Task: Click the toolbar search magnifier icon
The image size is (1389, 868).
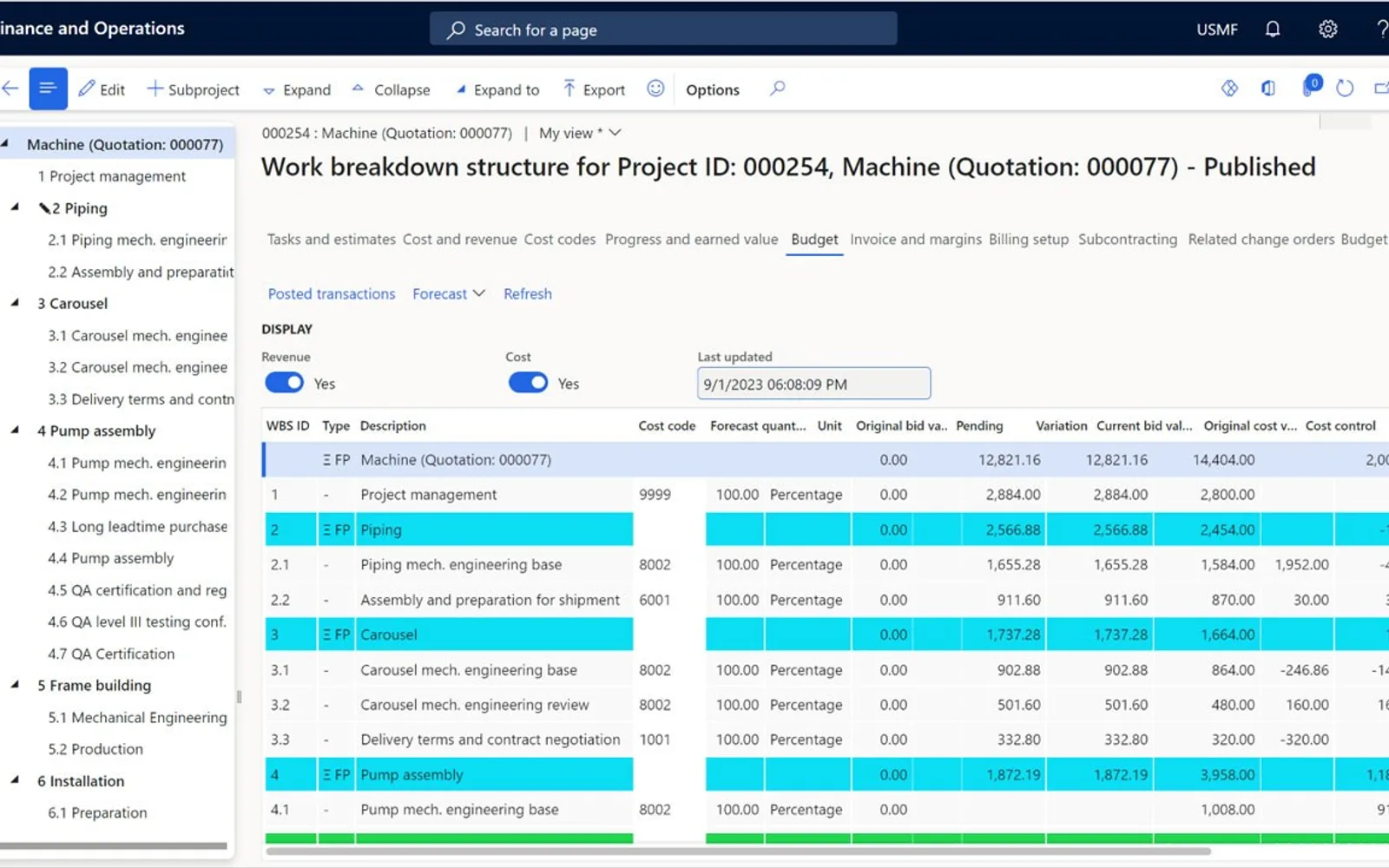Action: point(777,89)
